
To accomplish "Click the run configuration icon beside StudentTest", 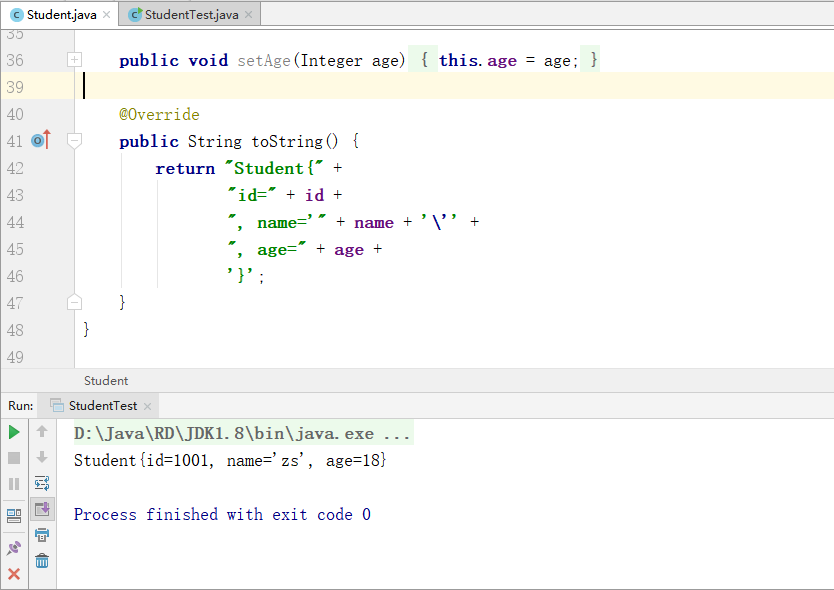I will (x=57, y=406).
